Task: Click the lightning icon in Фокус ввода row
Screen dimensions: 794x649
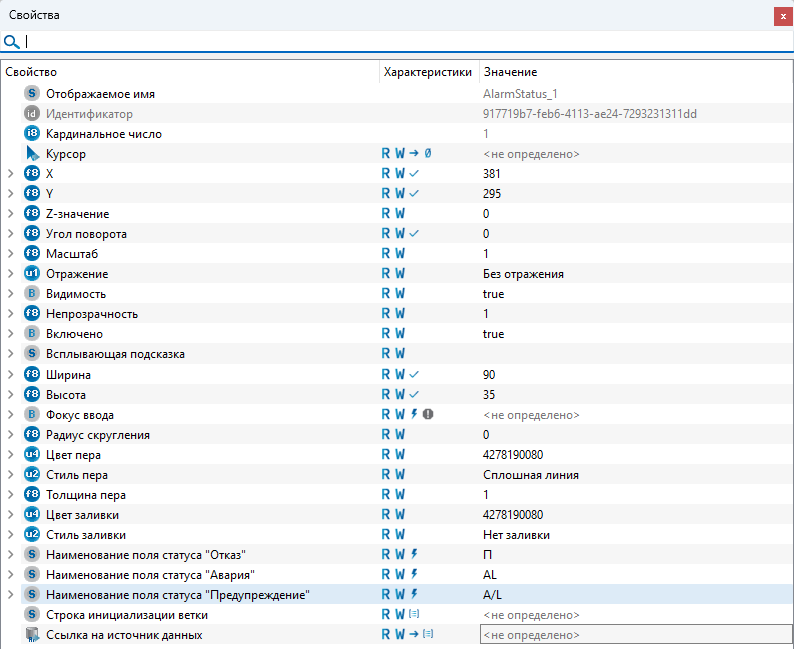Action: tap(414, 414)
